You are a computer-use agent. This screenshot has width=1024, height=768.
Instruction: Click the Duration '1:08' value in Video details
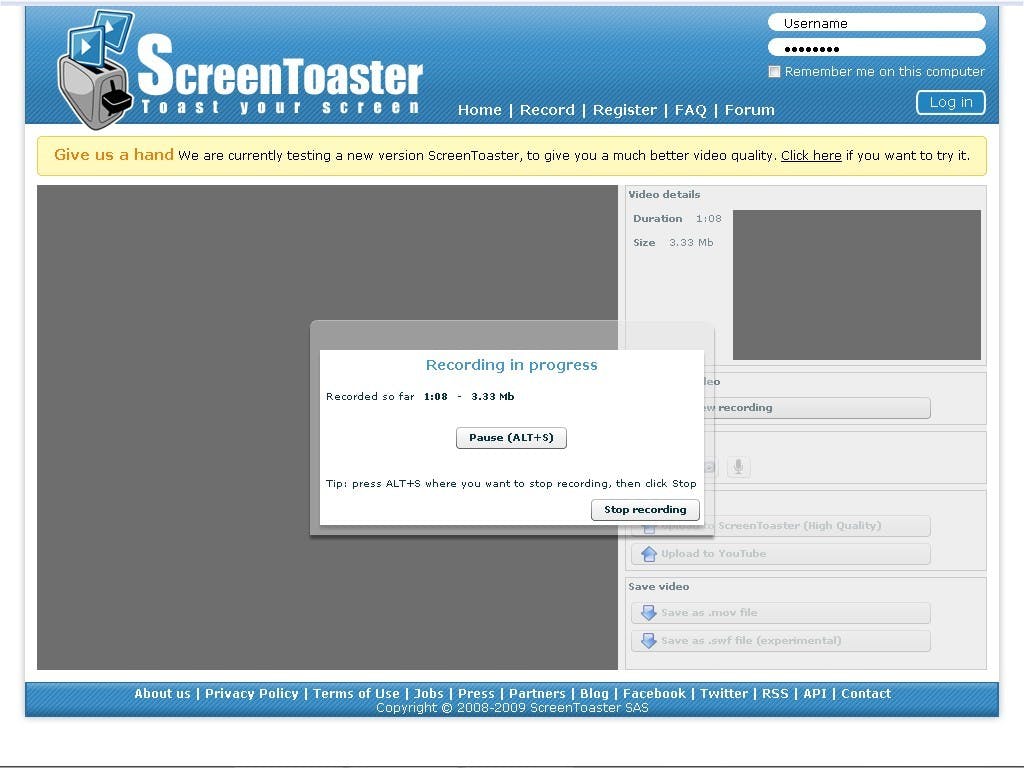pos(709,218)
